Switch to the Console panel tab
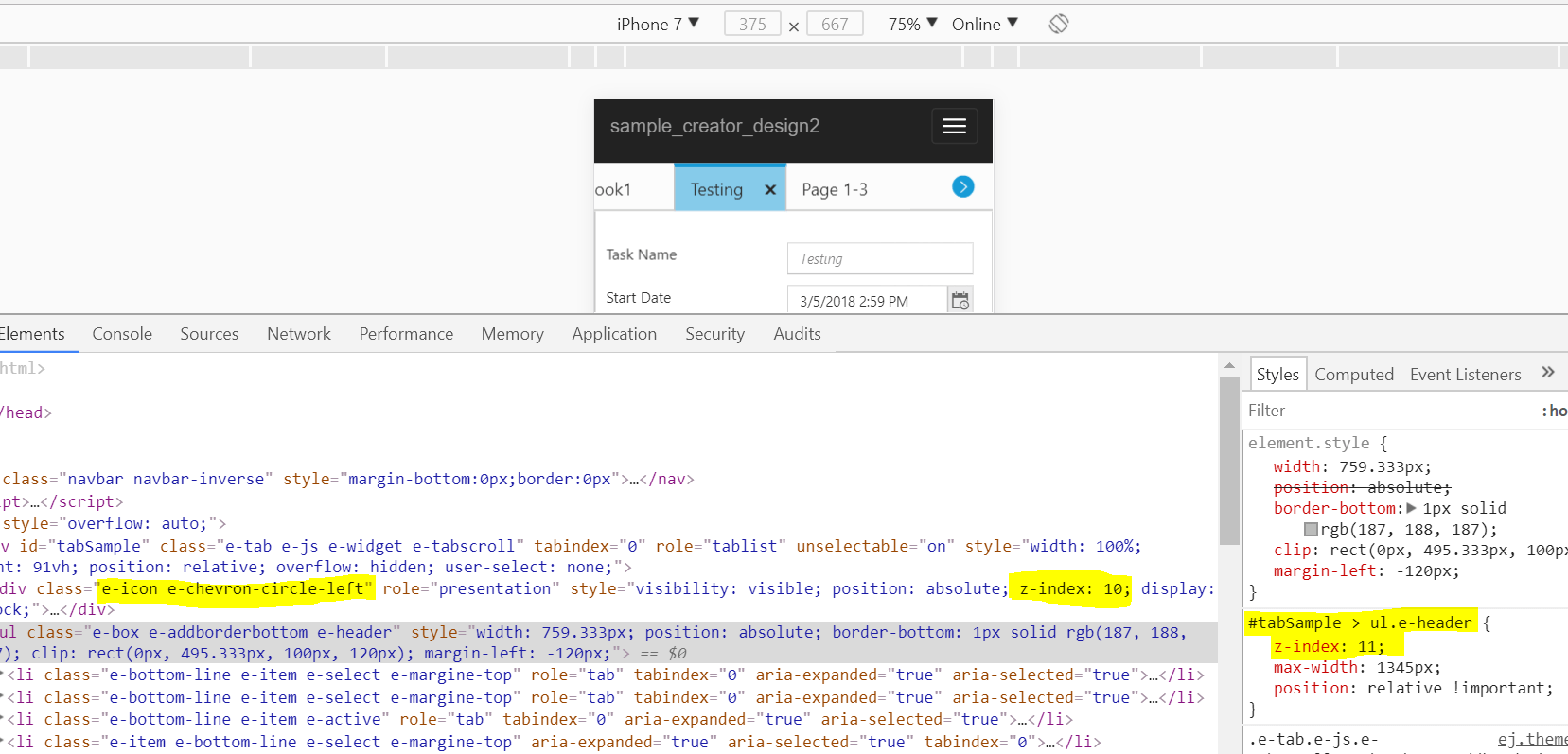The image size is (1568, 754). tap(122, 334)
